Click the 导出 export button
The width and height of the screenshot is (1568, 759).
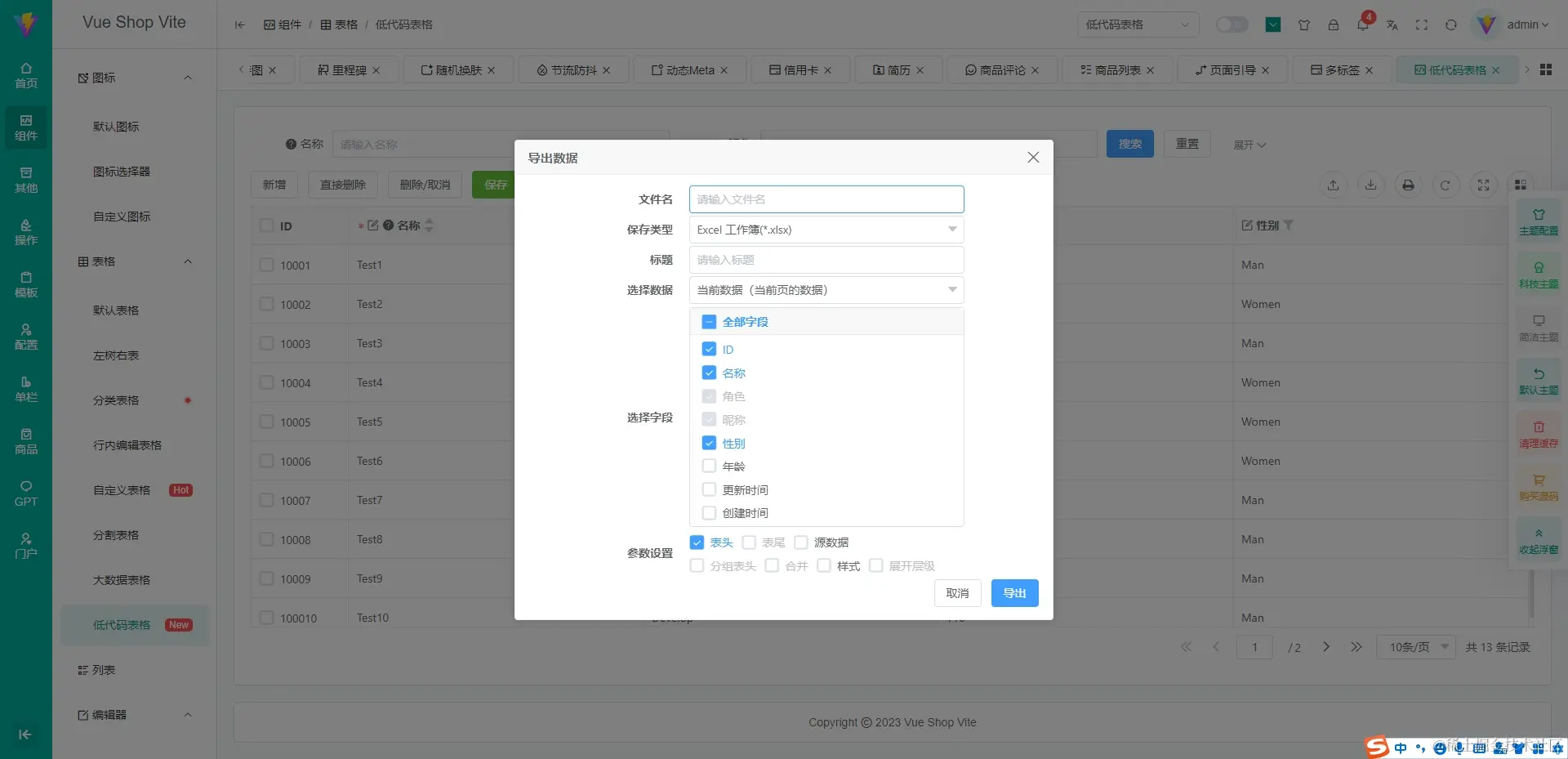click(1014, 592)
